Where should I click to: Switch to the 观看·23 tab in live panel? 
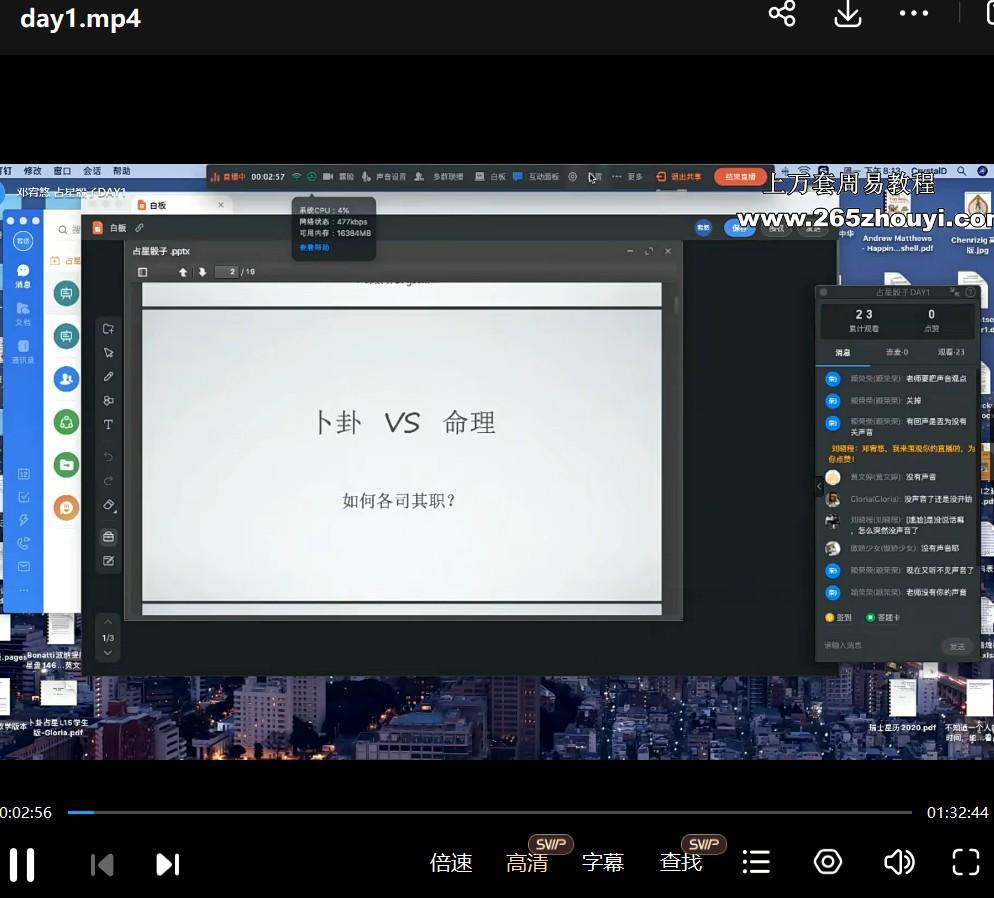[950, 352]
